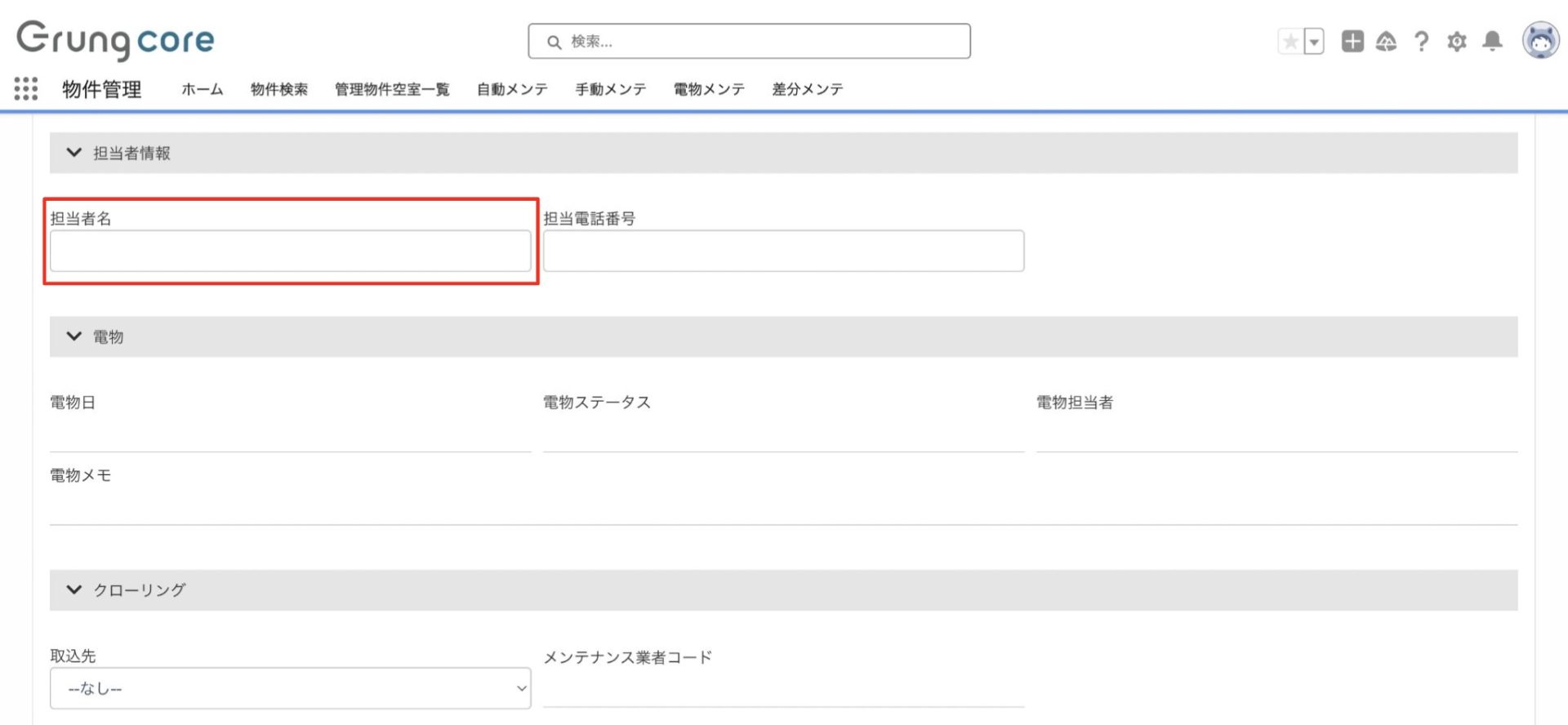Open the favorites list dropdown arrow

(1314, 42)
